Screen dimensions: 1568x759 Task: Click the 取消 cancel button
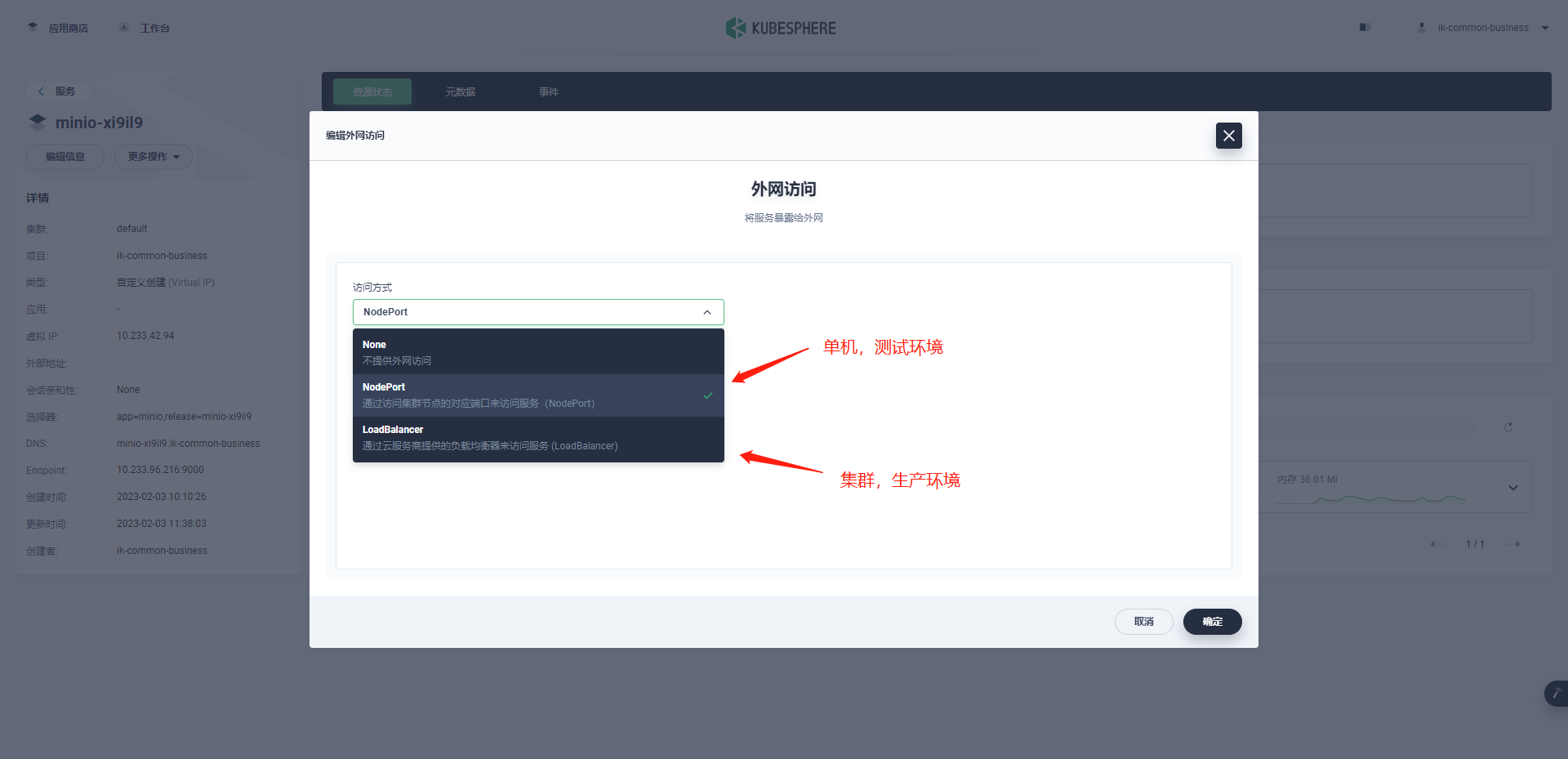click(1143, 621)
